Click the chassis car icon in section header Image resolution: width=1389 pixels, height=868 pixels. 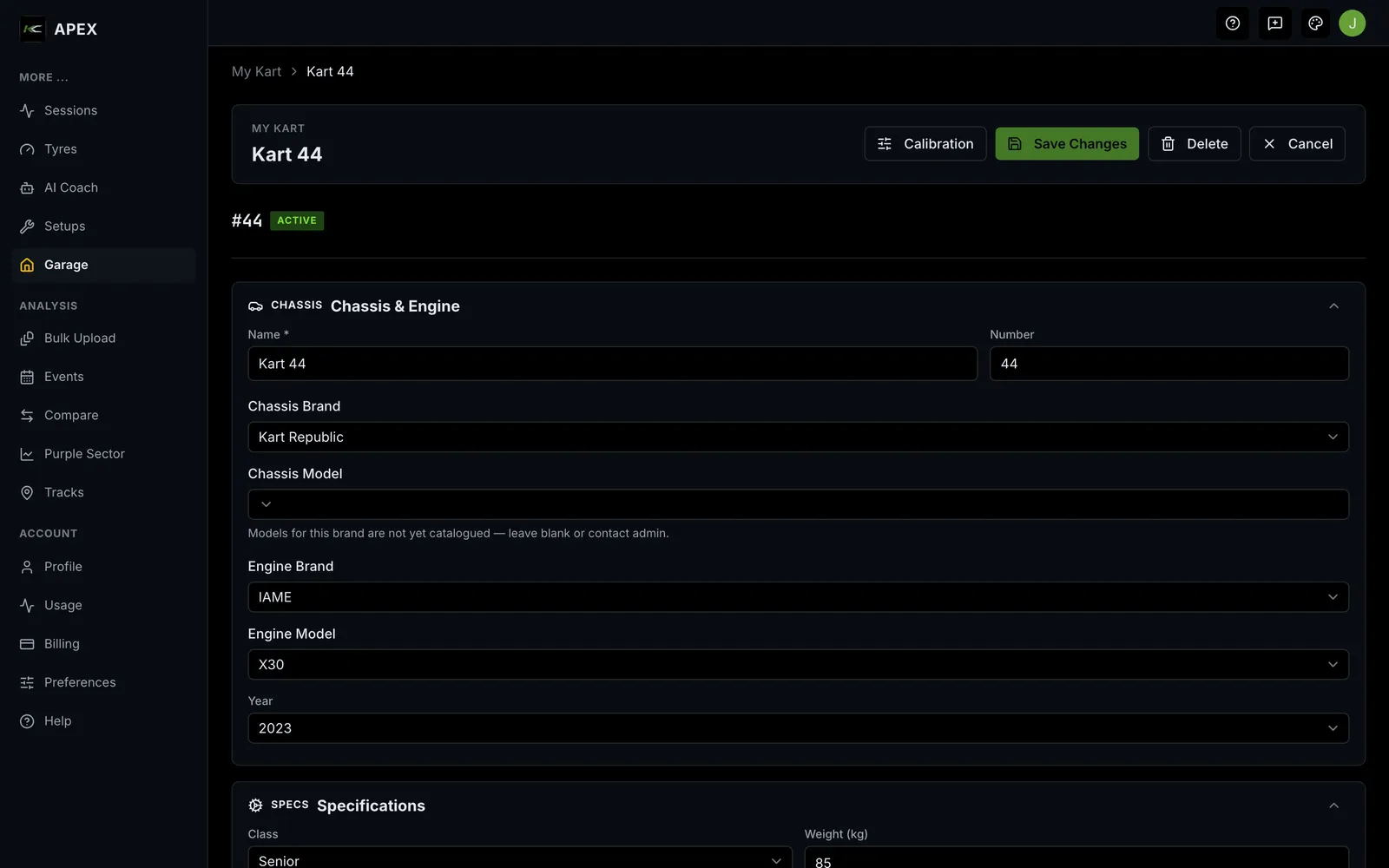[x=255, y=306]
